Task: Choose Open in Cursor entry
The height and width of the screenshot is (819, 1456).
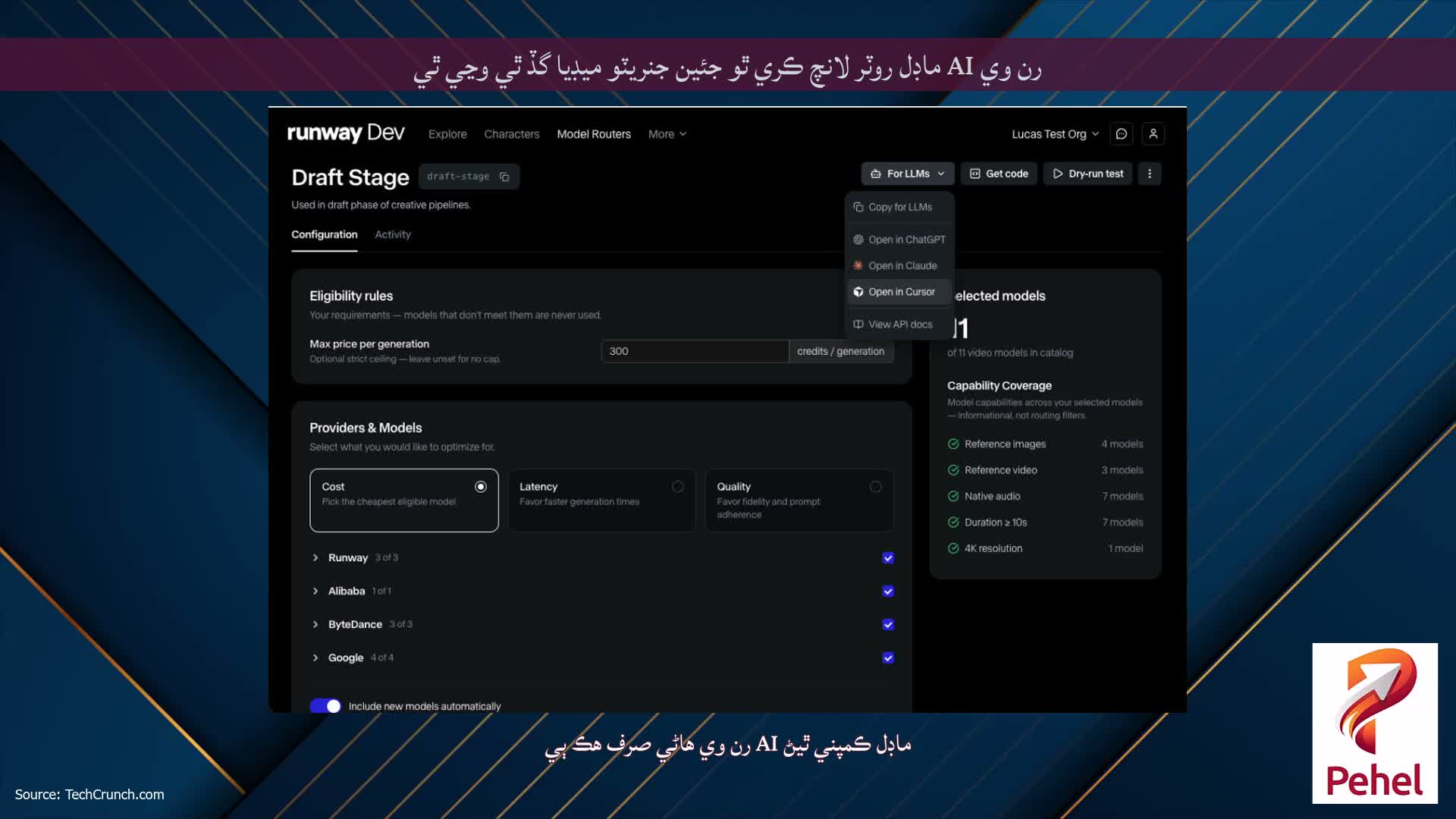Action: pyautogui.click(x=899, y=292)
